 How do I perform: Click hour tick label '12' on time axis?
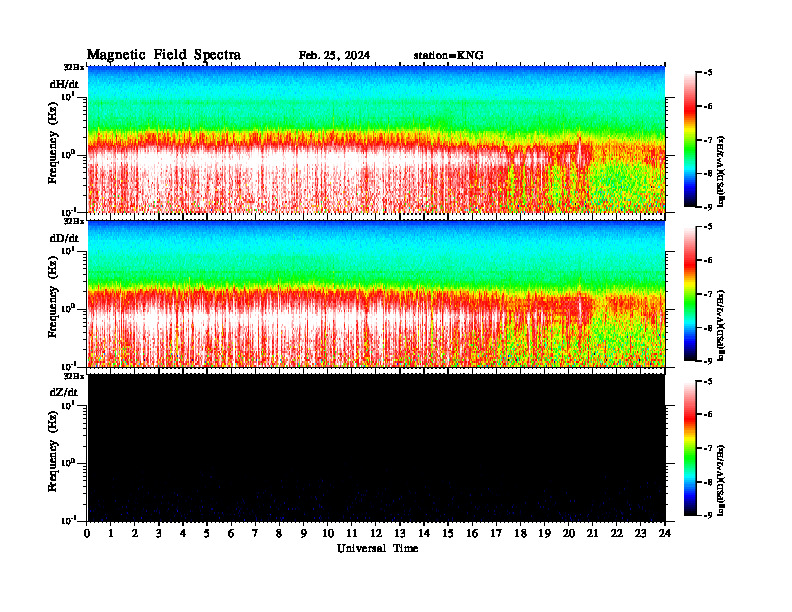375,533
